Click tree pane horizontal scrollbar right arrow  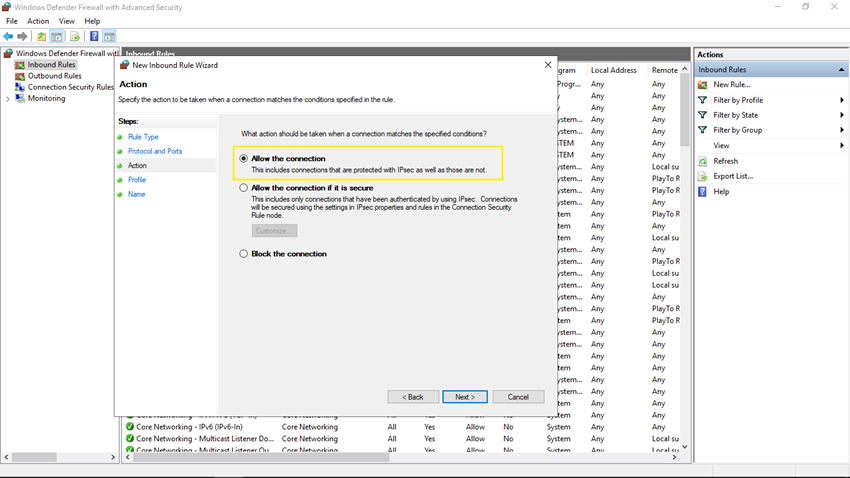pyautogui.click(x=113, y=457)
